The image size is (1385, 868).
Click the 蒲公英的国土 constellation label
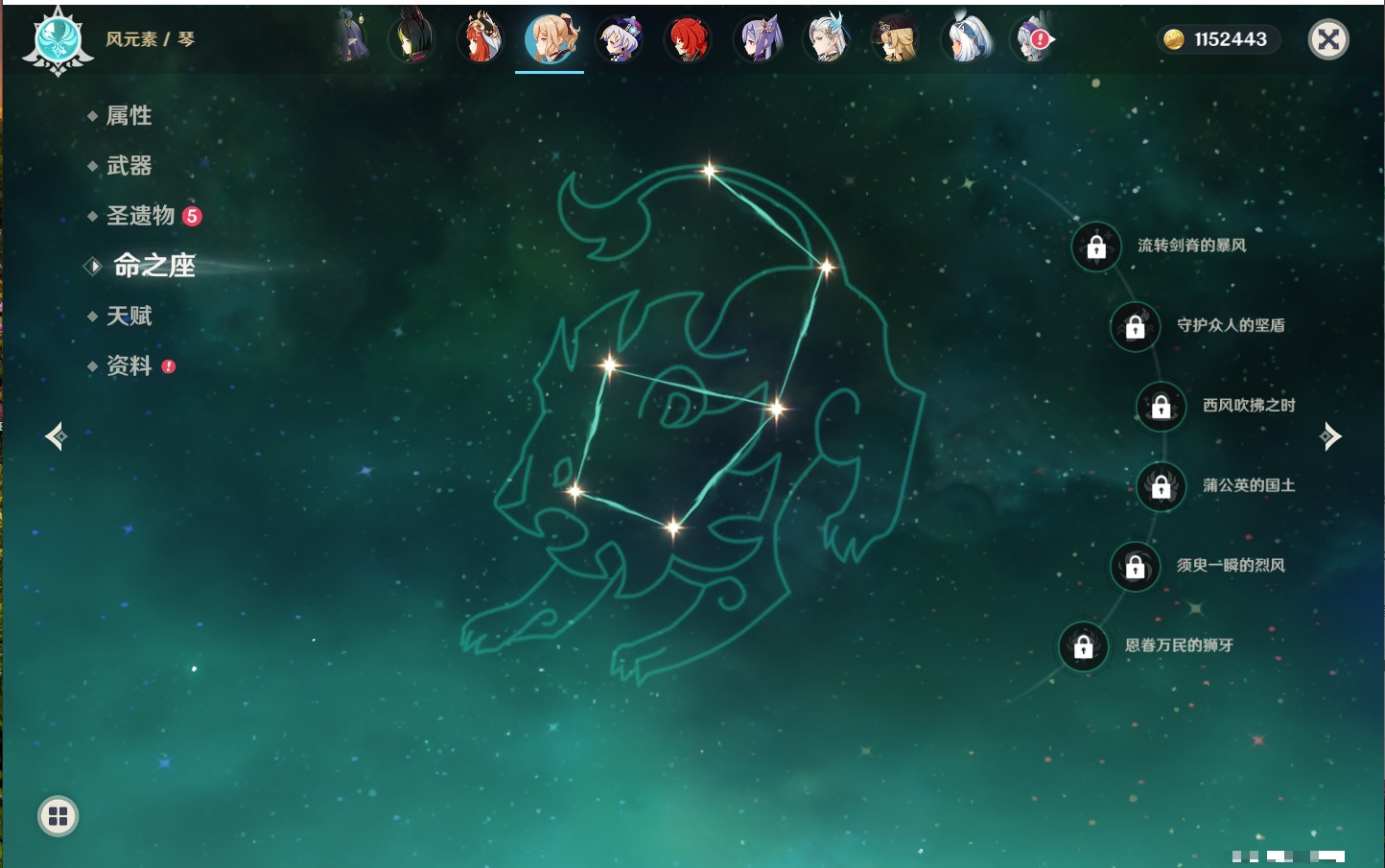pos(1249,485)
